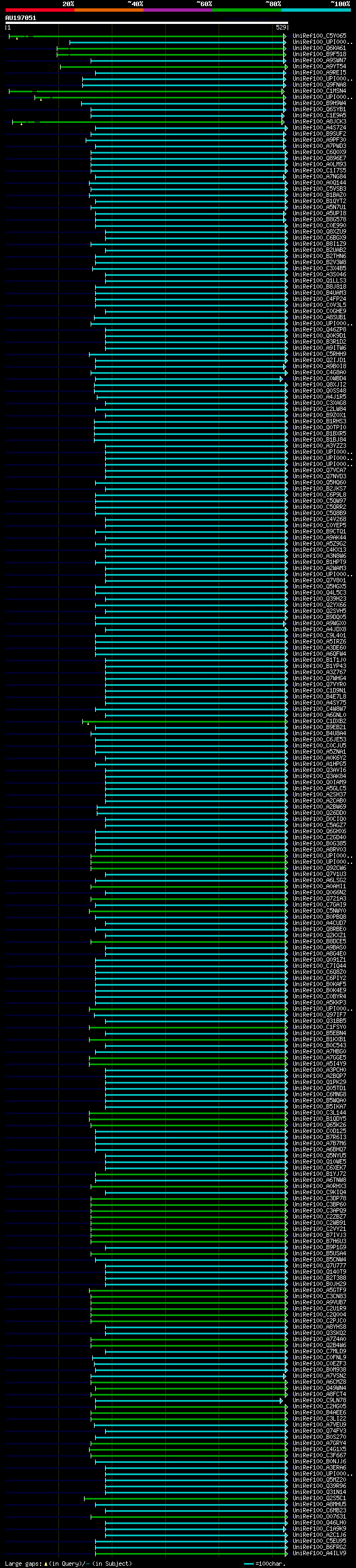Open hit UniRef100_A8G4E0

(319, 953)
